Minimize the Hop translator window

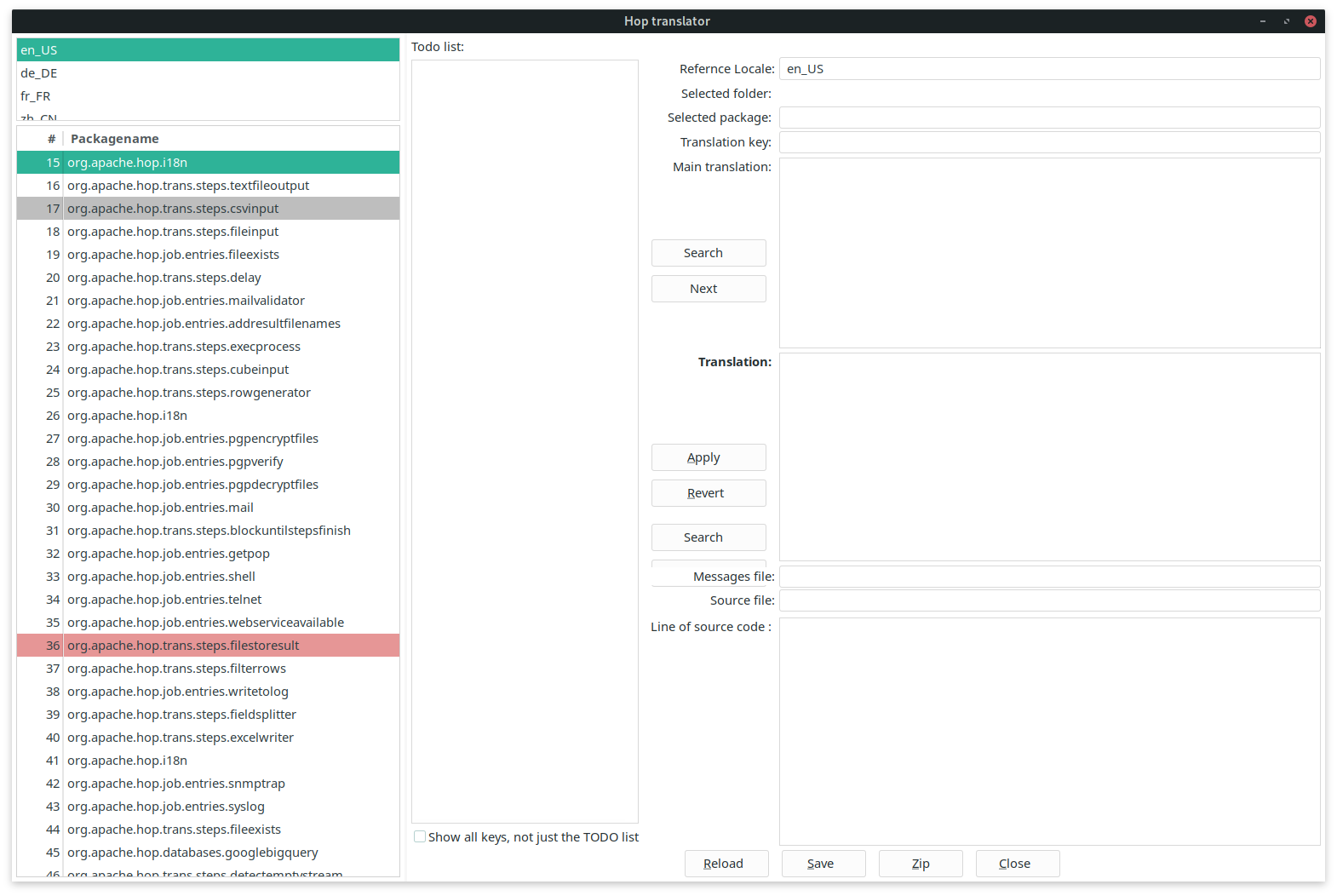coord(1262,21)
